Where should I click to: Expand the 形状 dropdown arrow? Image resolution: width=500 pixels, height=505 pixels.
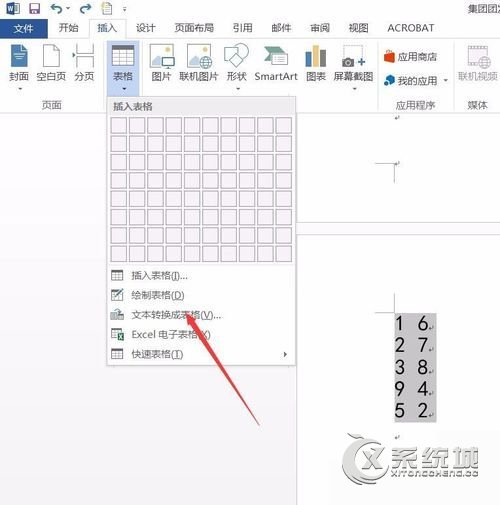(238, 89)
